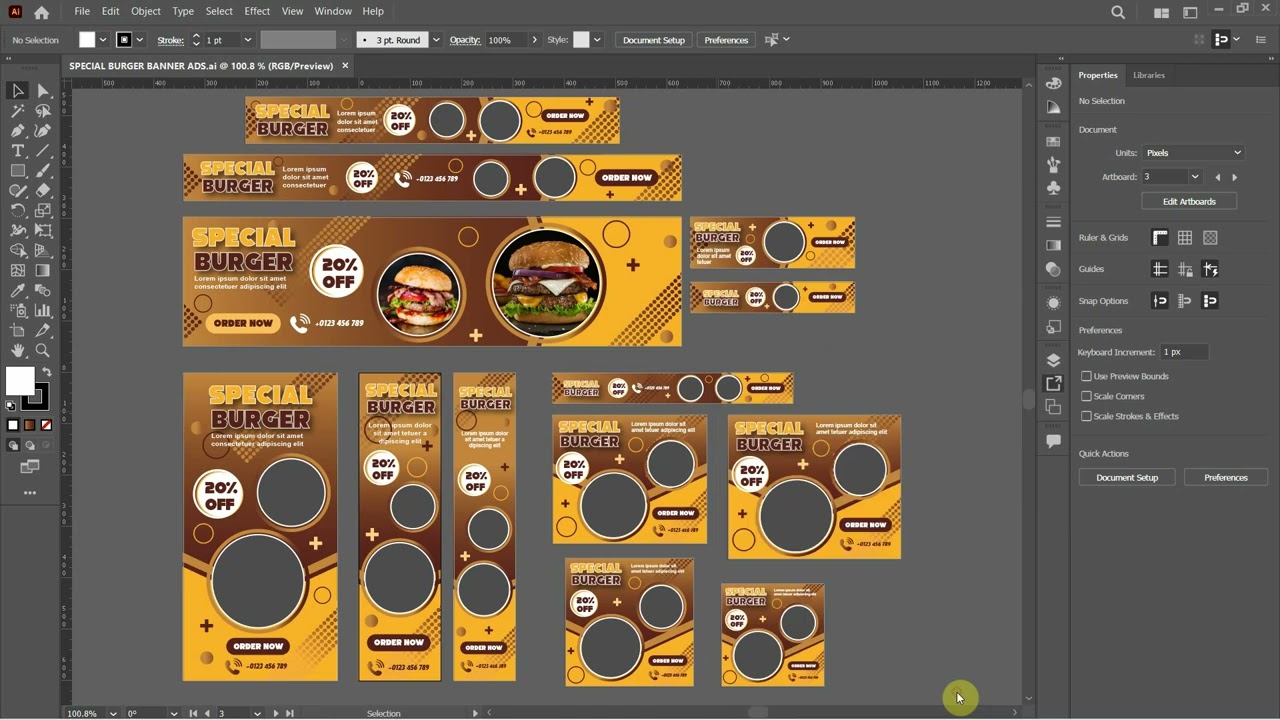Screen dimensions: 1280x720
Task: Click Preferences in the control bar
Action: click(726, 40)
